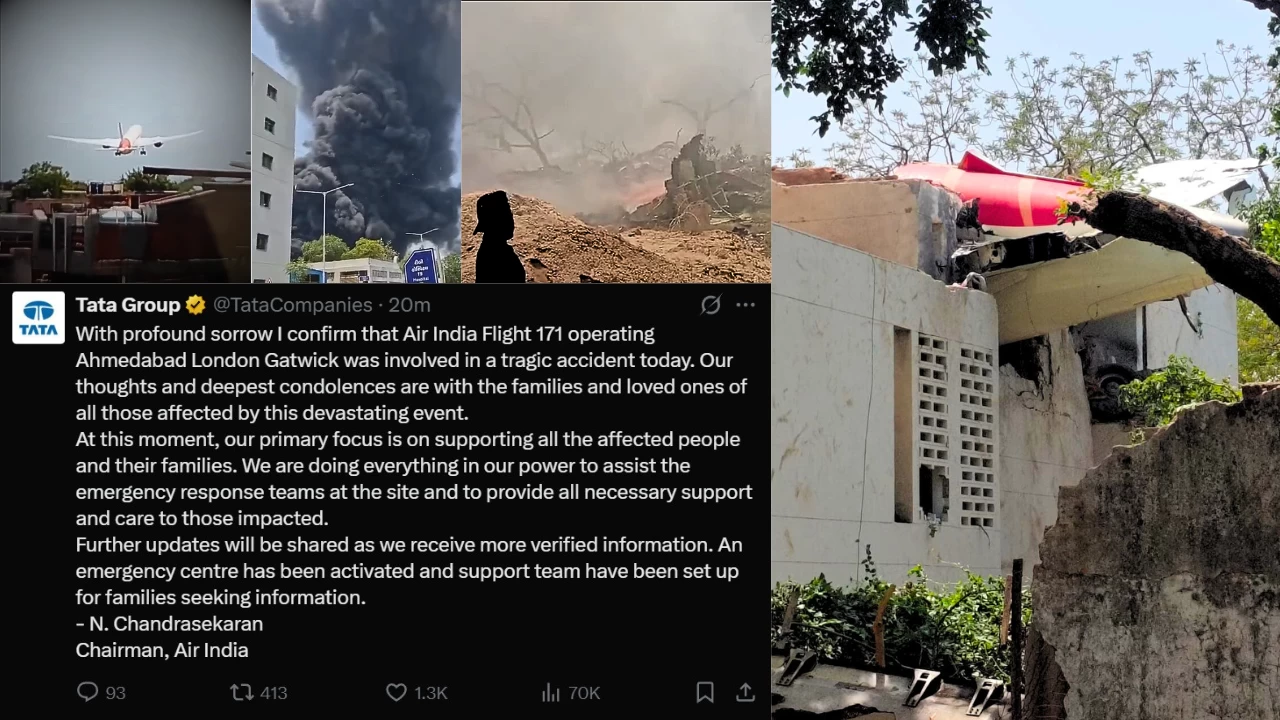Click the 413 reposts count
The image size is (1280, 720).
tap(273, 692)
